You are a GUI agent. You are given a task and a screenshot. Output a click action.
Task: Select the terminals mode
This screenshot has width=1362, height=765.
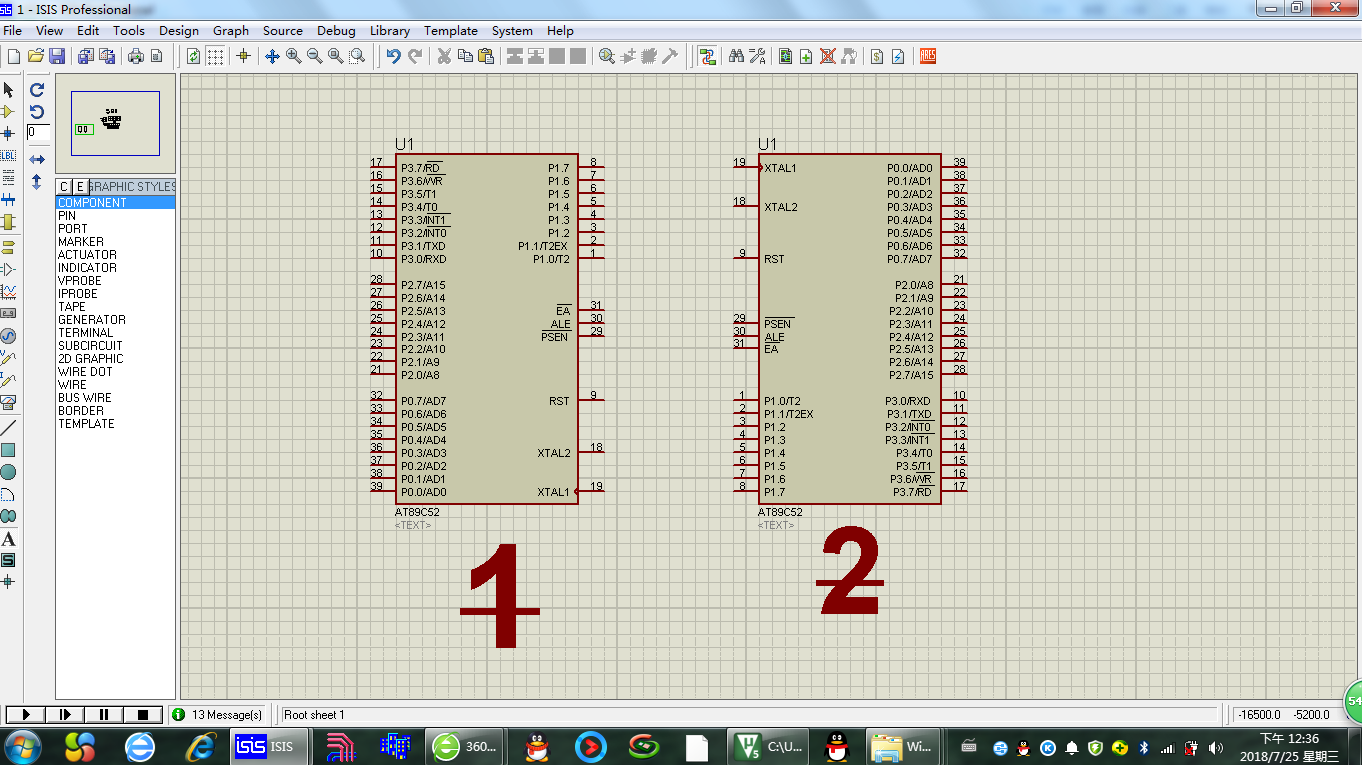tap(8, 248)
